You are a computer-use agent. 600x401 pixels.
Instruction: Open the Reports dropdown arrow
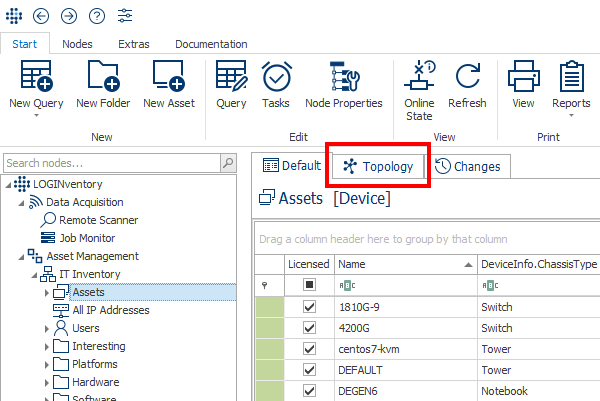tap(571, 115)
